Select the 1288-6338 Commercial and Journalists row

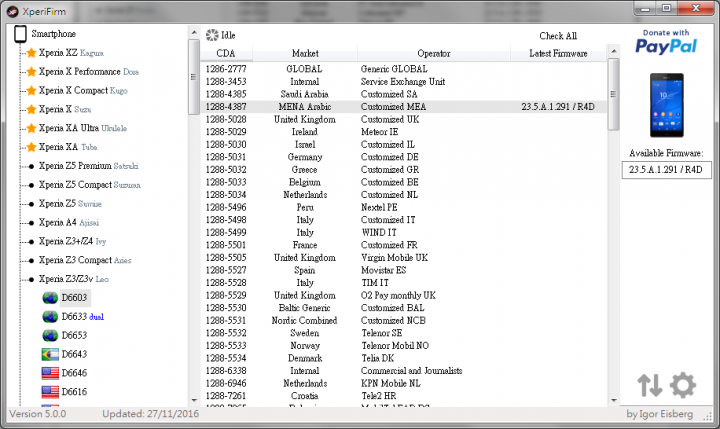coord(404,371)
